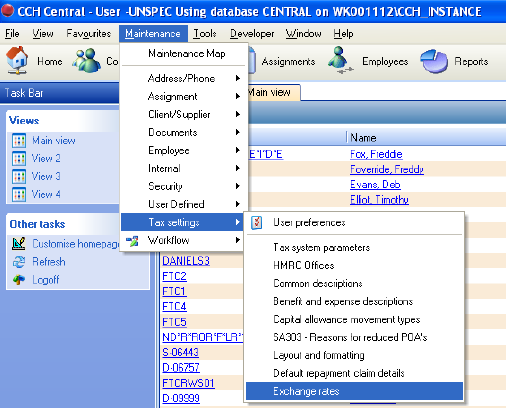Choose Common descriptions entry

pos(354,283)
